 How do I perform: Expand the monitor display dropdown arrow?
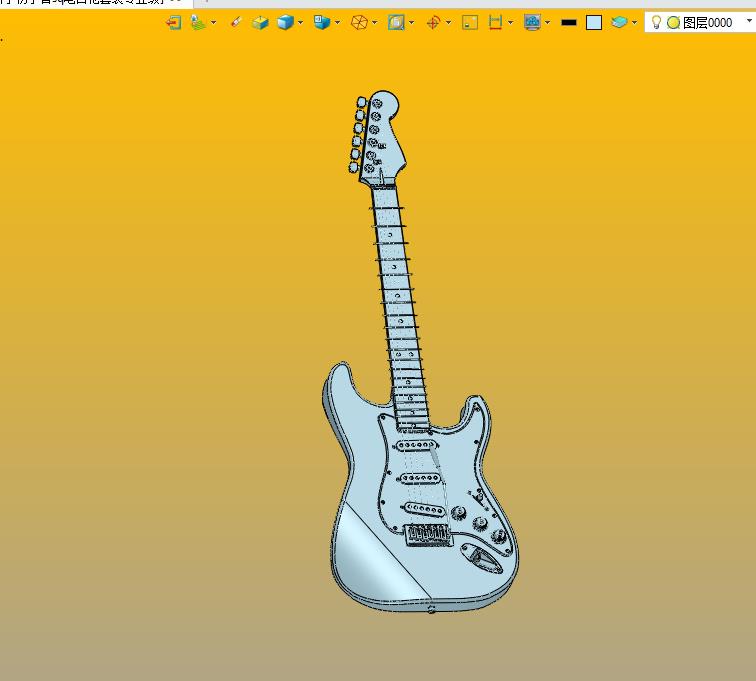coord(547,23)
